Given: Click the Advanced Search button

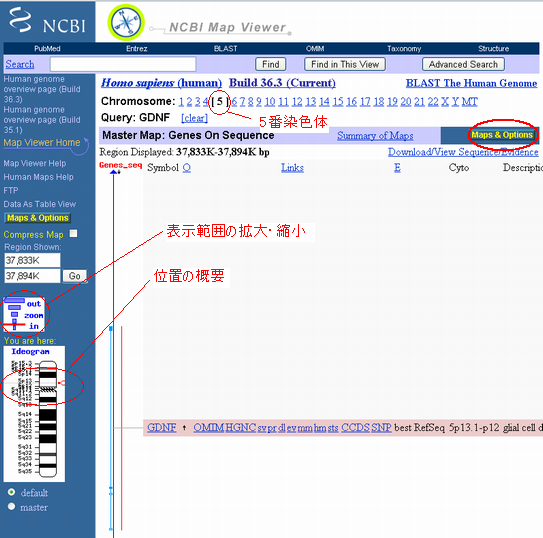Looking at the screenshot, I should pyautogui.click(x=463, y=64).
